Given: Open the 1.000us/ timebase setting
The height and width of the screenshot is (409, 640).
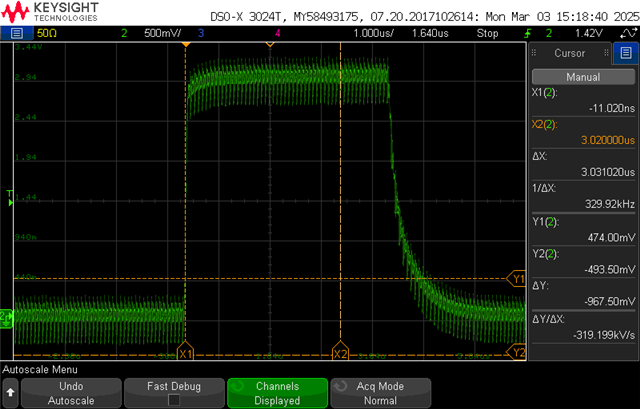Looking at the screenshot, I should pos(373,33).
